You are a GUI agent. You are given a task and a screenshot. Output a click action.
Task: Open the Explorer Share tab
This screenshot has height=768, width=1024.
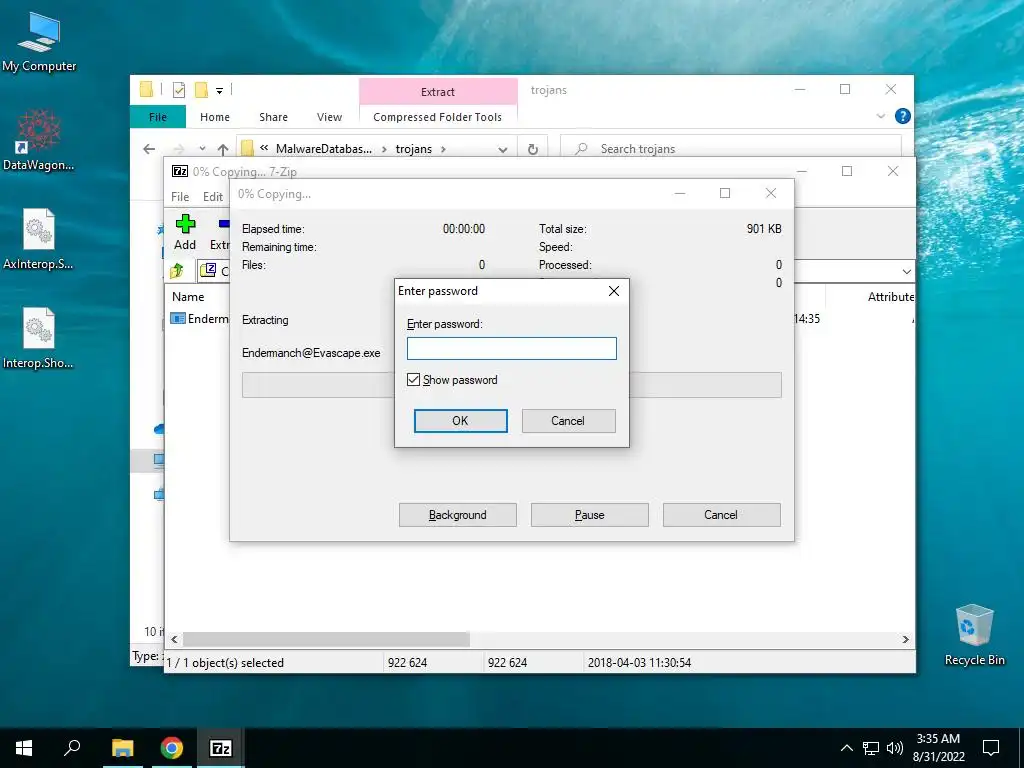[273, 117]
